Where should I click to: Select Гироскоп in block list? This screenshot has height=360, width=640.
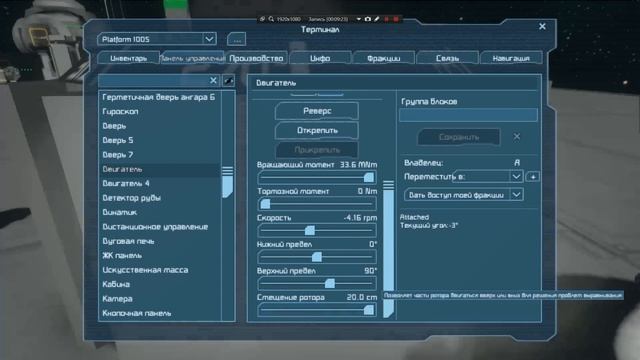(x=159, y=111)
